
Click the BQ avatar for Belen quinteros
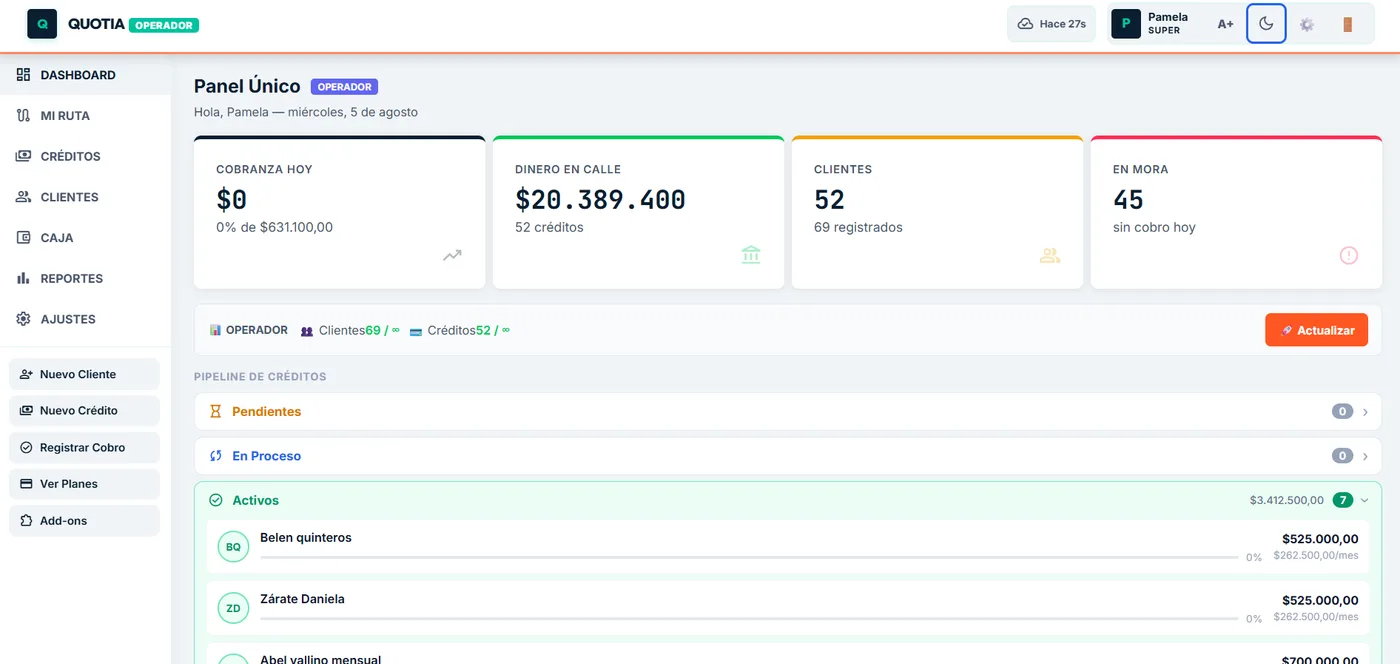(x=233, y=547)
